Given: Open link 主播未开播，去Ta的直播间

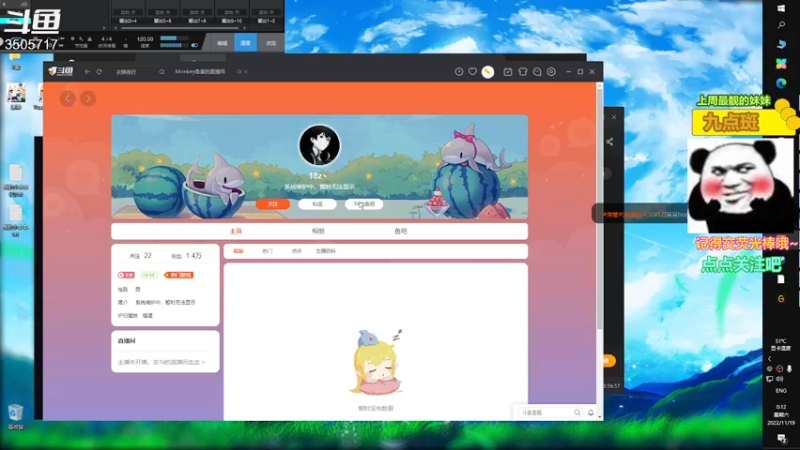Looking at the screenshot, I should pyautogui.click(x=161, y=362).
